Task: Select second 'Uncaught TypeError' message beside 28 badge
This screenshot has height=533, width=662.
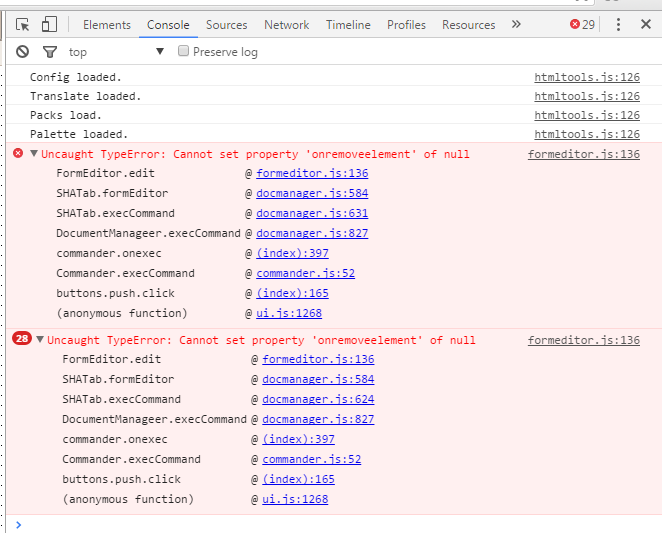Action: tap(261, 340)
